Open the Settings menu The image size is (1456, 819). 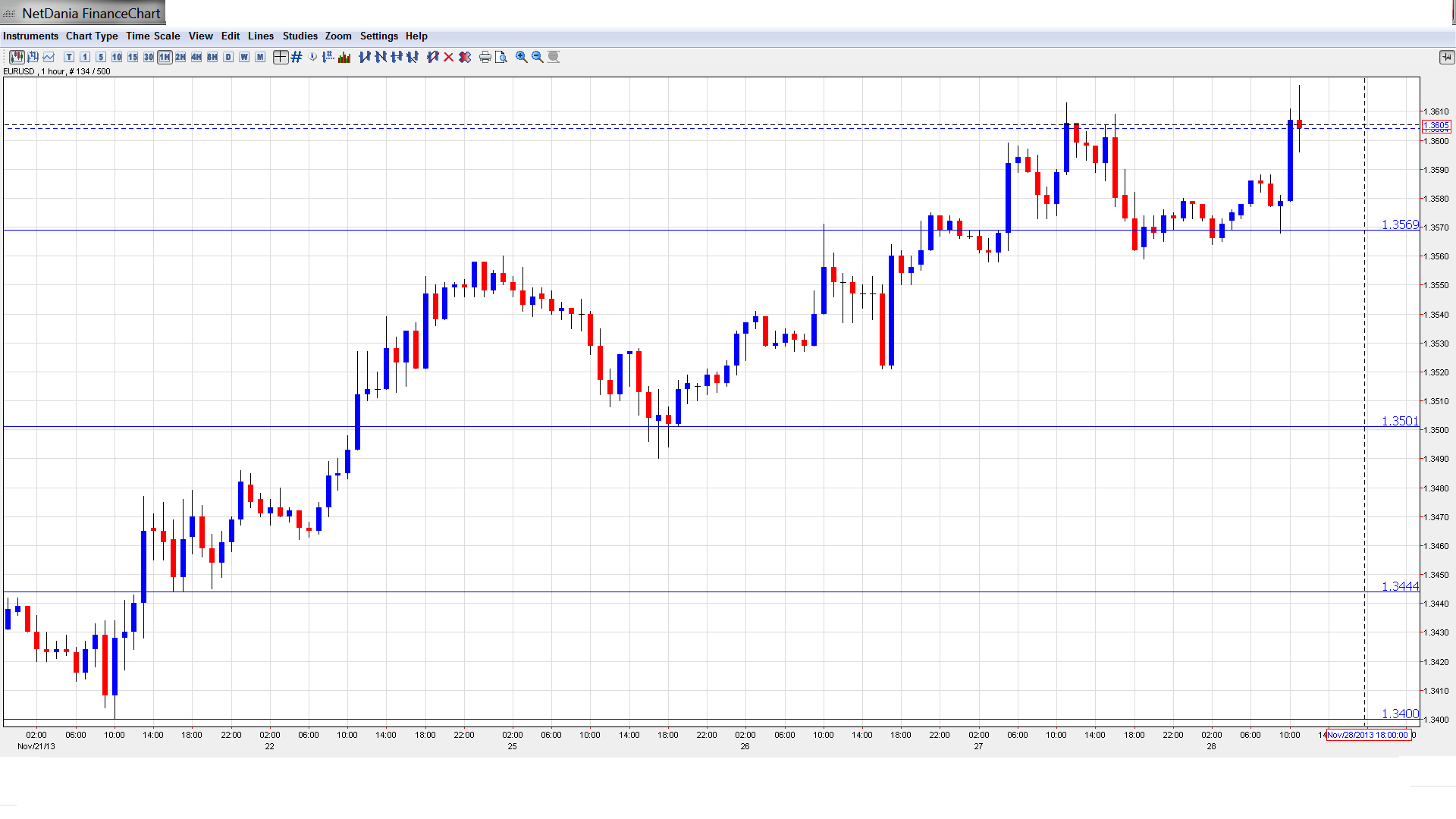pos(378,36)
